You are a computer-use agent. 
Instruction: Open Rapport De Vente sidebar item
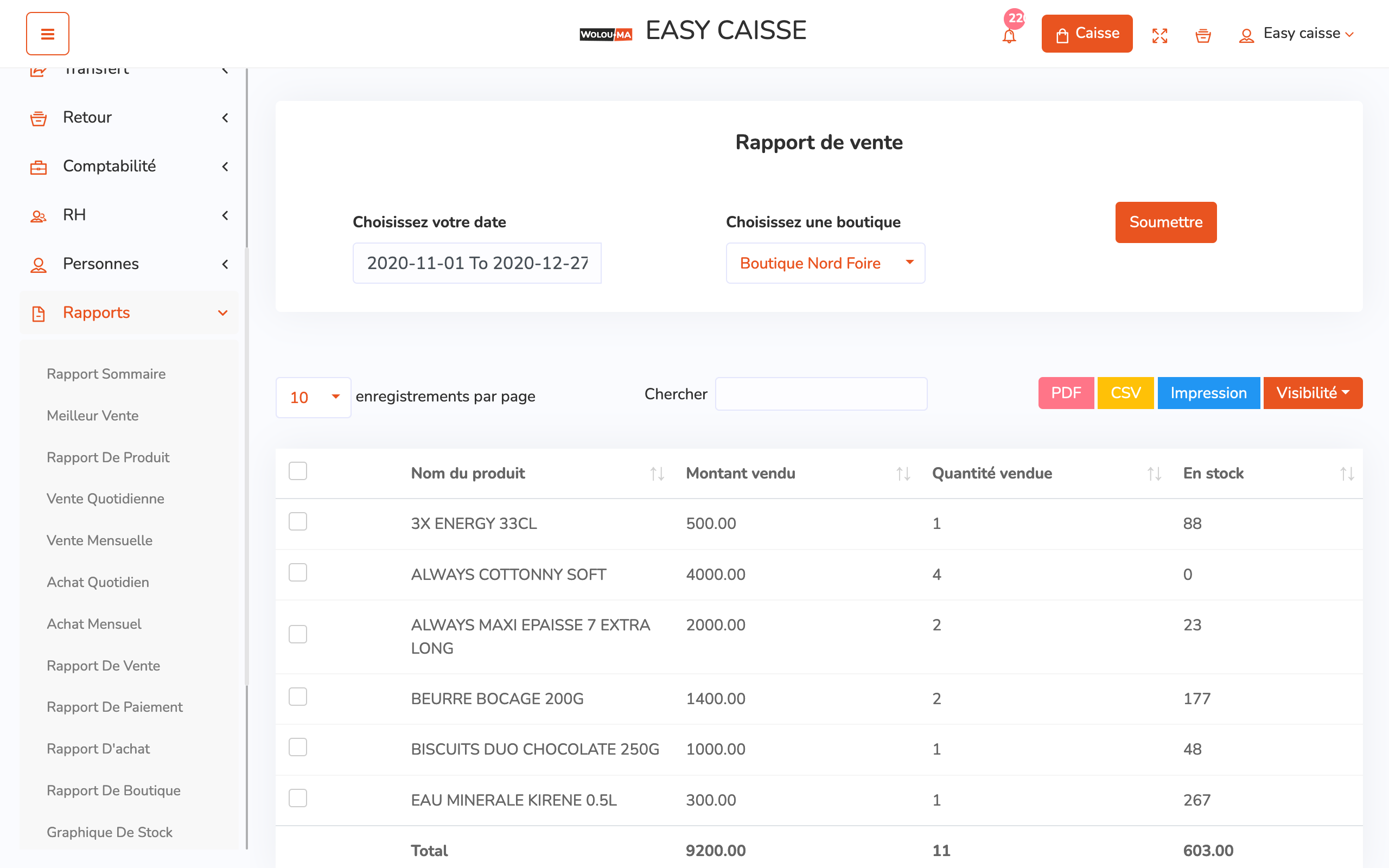(x=103, y=665)
